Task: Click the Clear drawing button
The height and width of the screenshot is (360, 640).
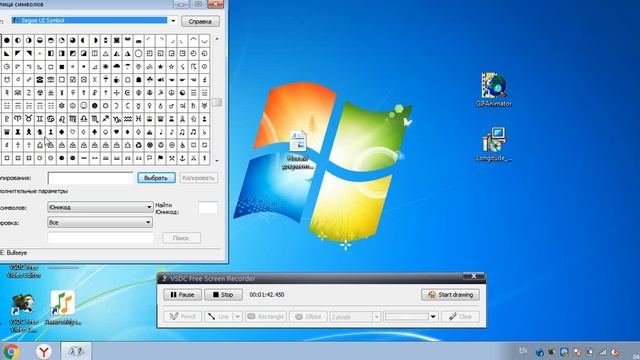Action: [460, 316]
